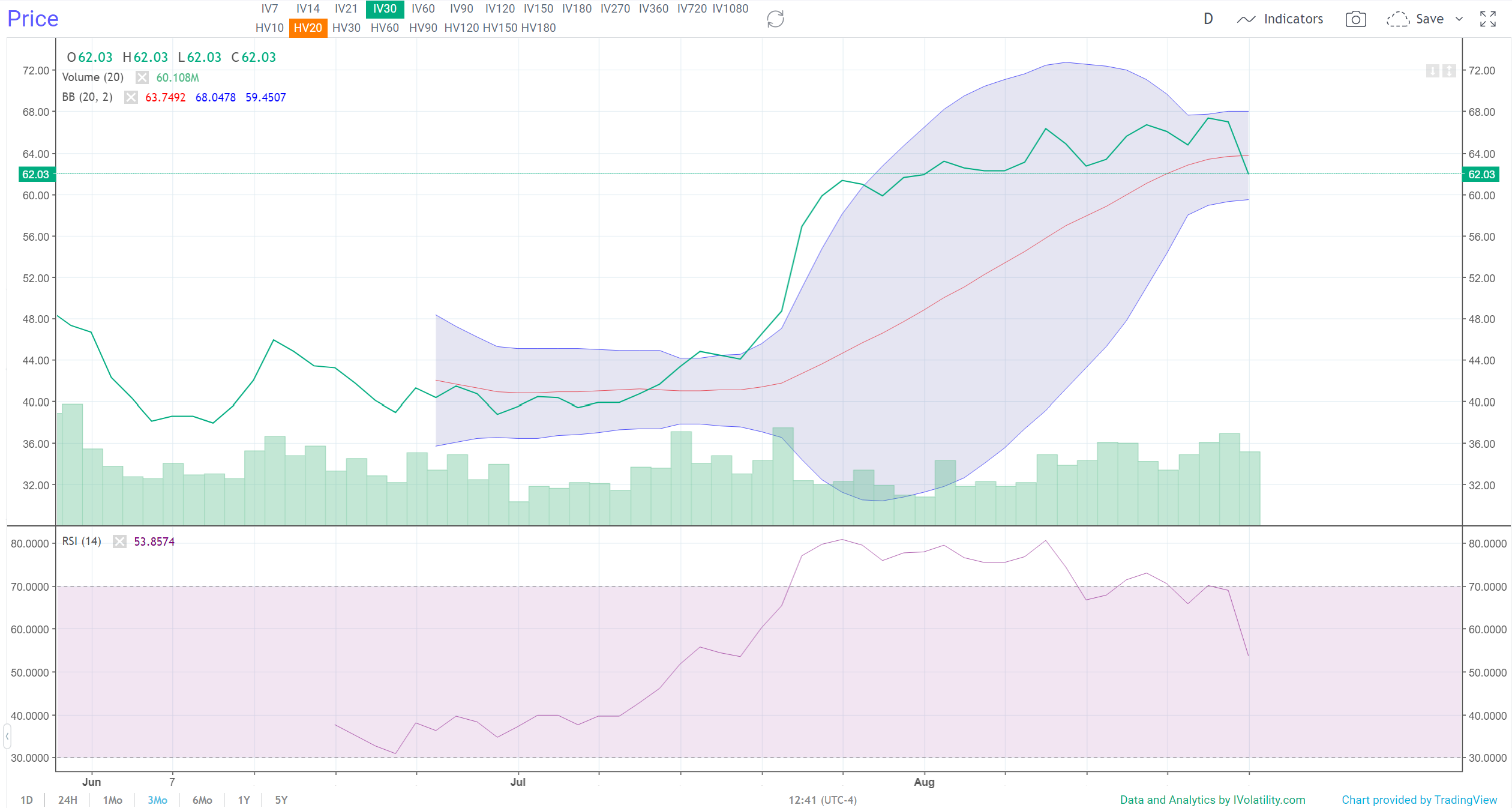Click the Jun label on time axis
The height and width of the screenshot is (808, 1512).
[x=91, y=782]
